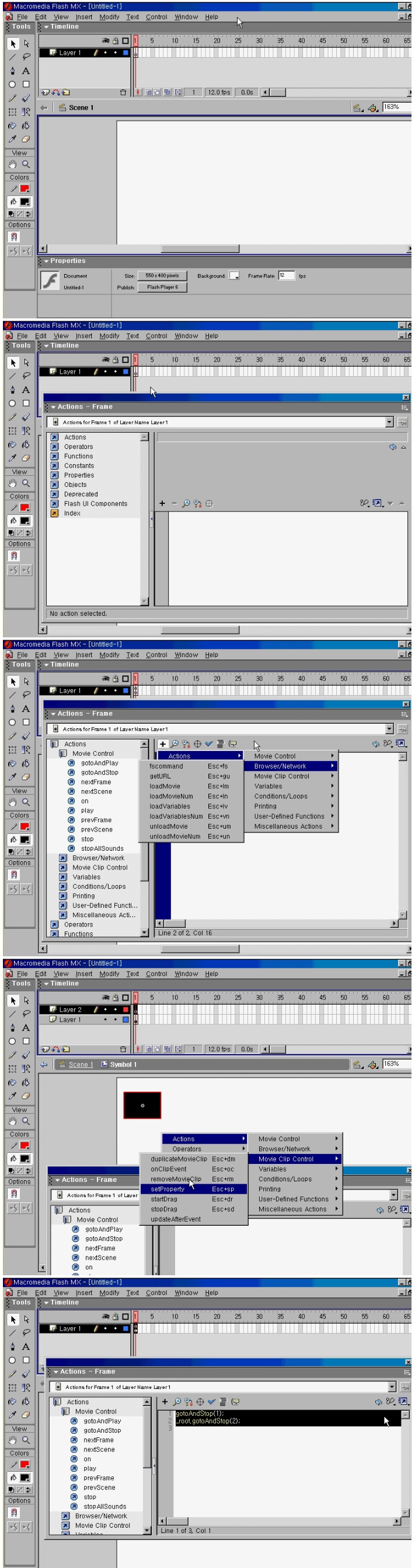Viewport: 415px width, 1568px height.
Task: Open the Background color swatch in Properties panel
Action: tap(234, 276)
